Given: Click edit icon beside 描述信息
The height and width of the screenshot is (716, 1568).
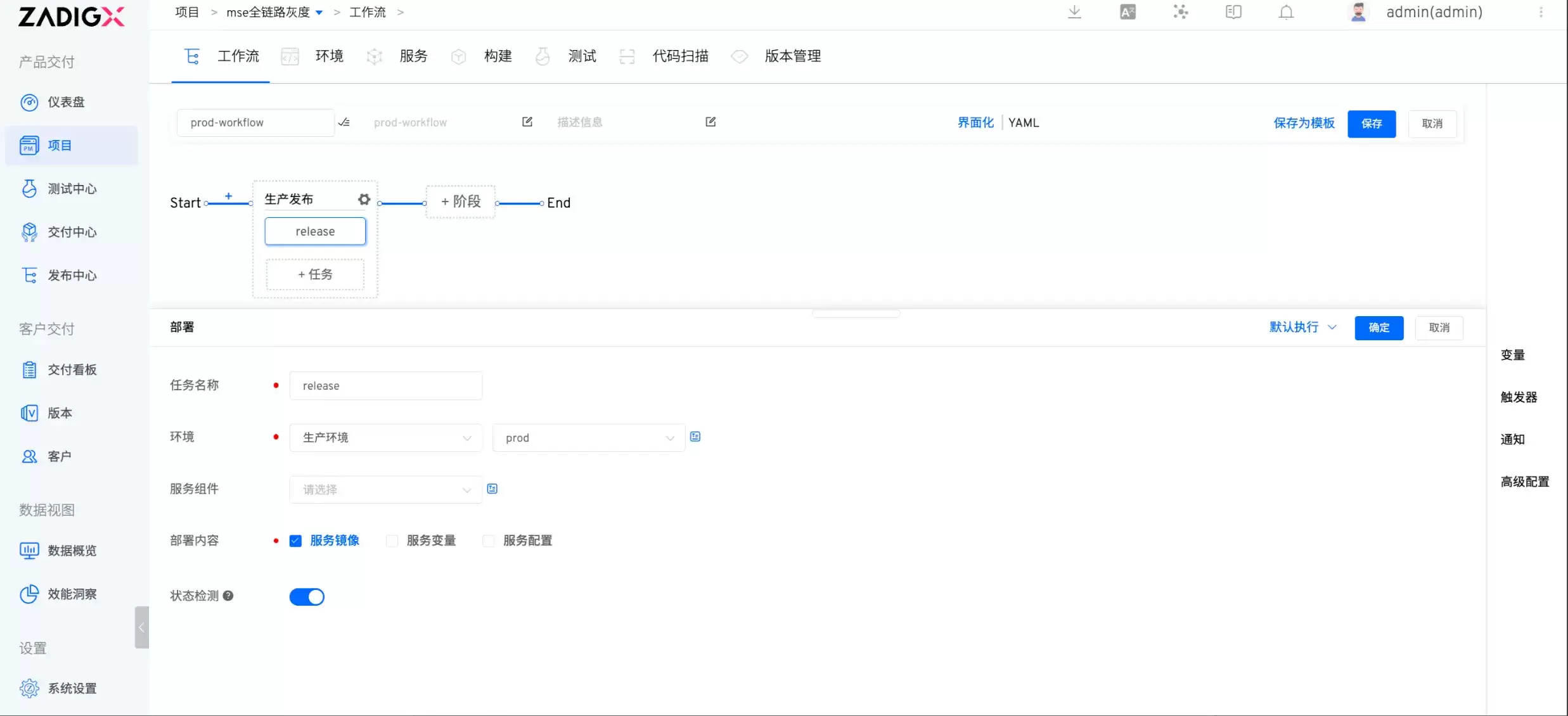Looking at the screenshot, I should (x=710, y=122).
